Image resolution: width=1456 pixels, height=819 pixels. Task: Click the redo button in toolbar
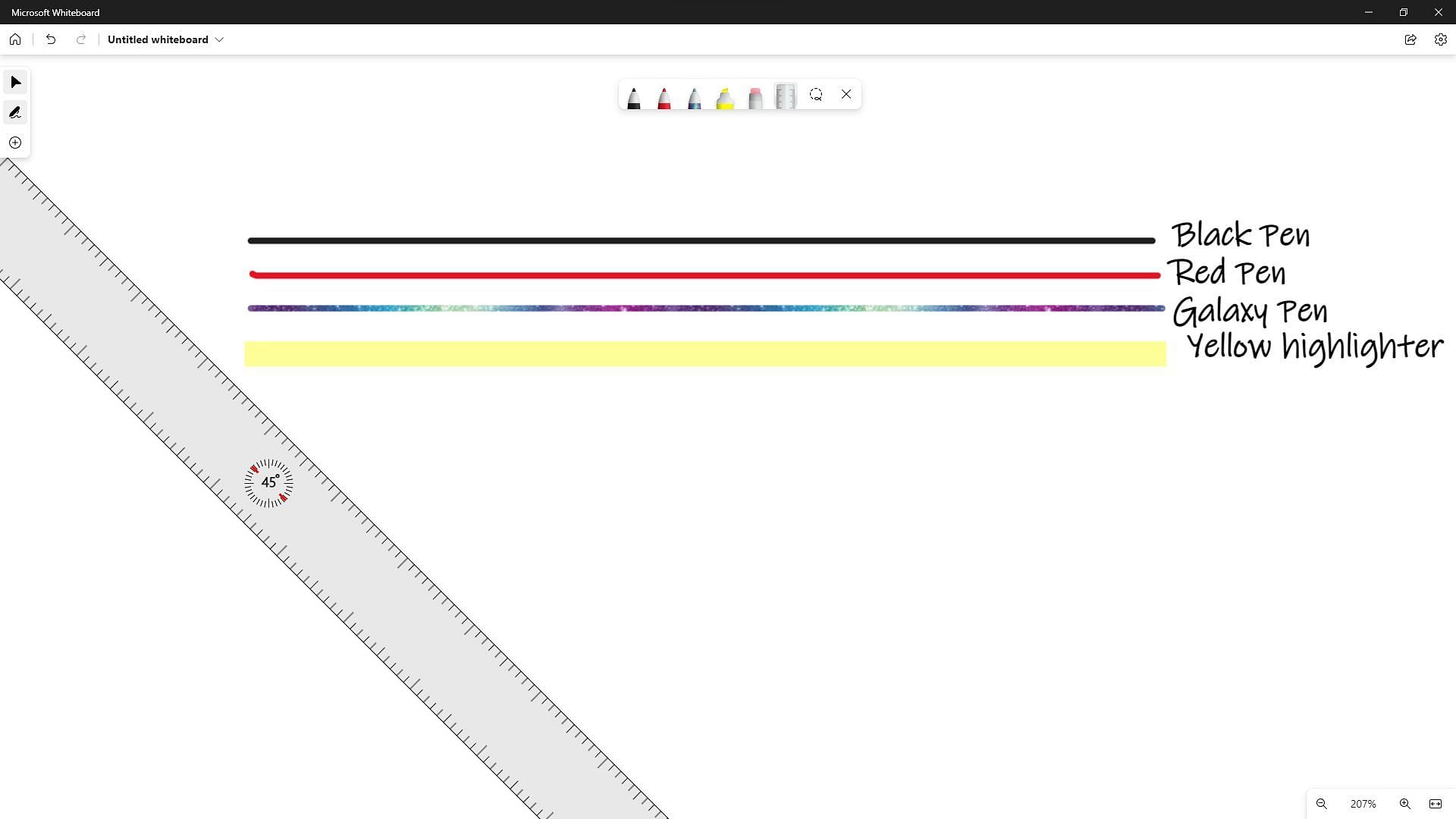pos(80,39)
